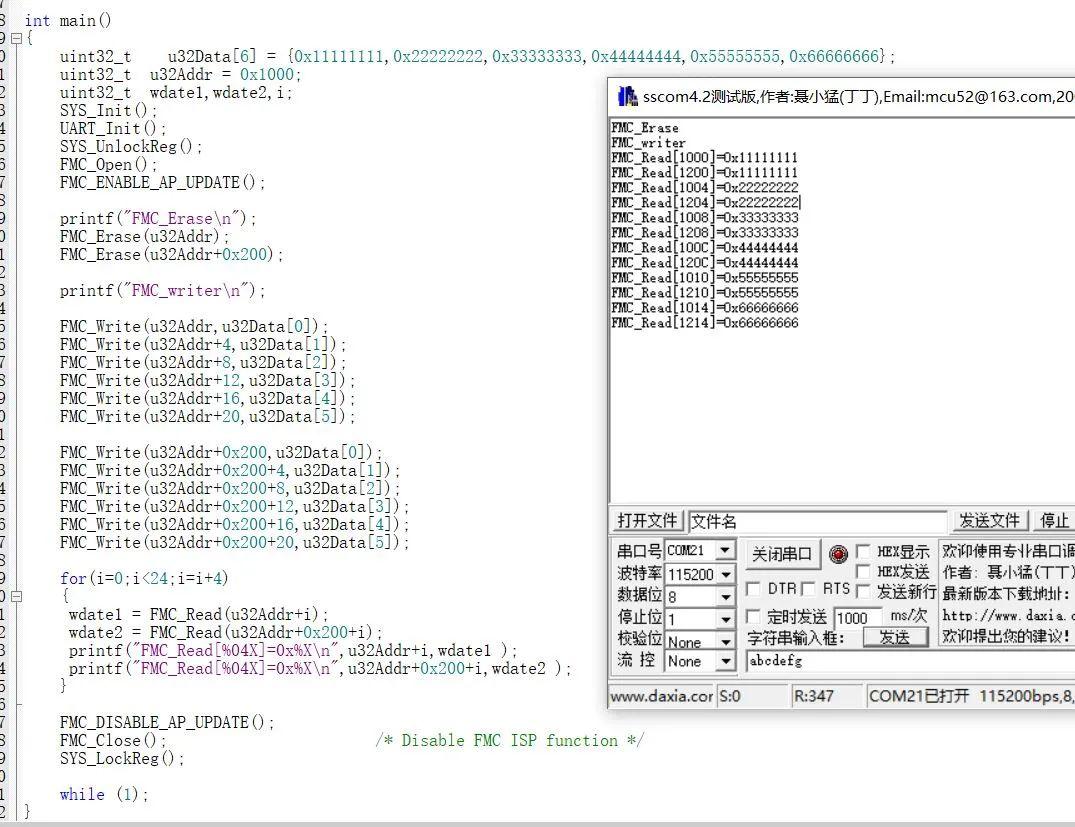Viewport: 1075px width, 827px height.
Task: Click the SYS_UnlockReg(); code line
Action: 131,146
